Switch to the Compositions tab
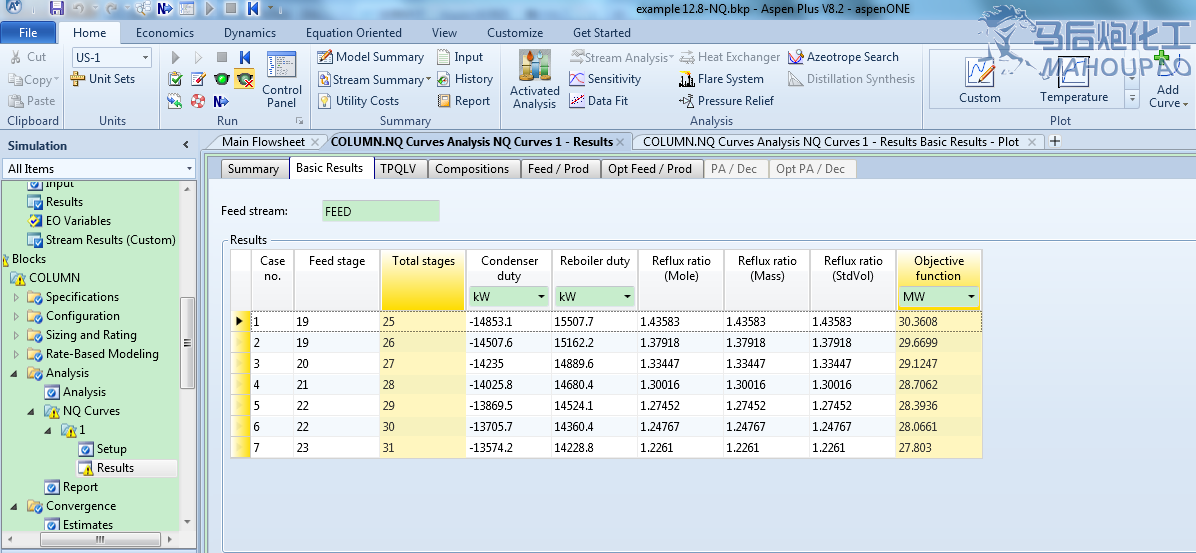The image size is (1196, 553). (471, 169)
